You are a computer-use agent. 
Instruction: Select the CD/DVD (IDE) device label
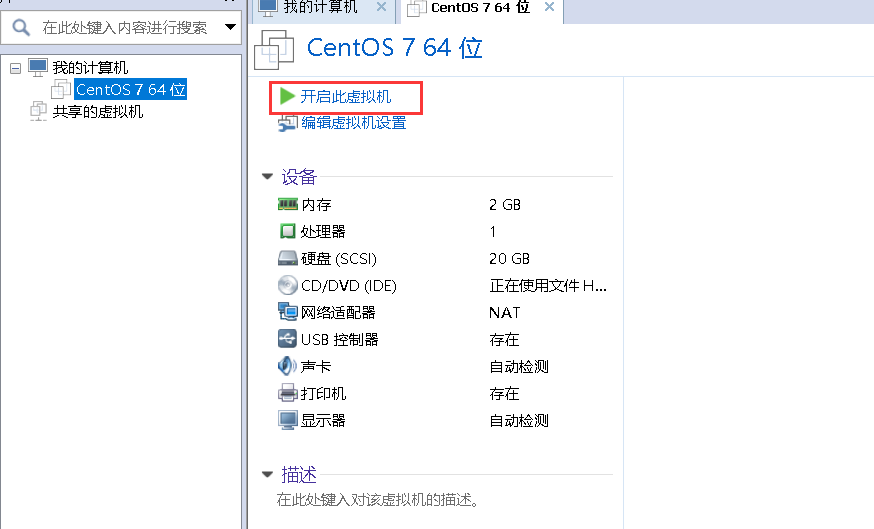click(349, 286)
